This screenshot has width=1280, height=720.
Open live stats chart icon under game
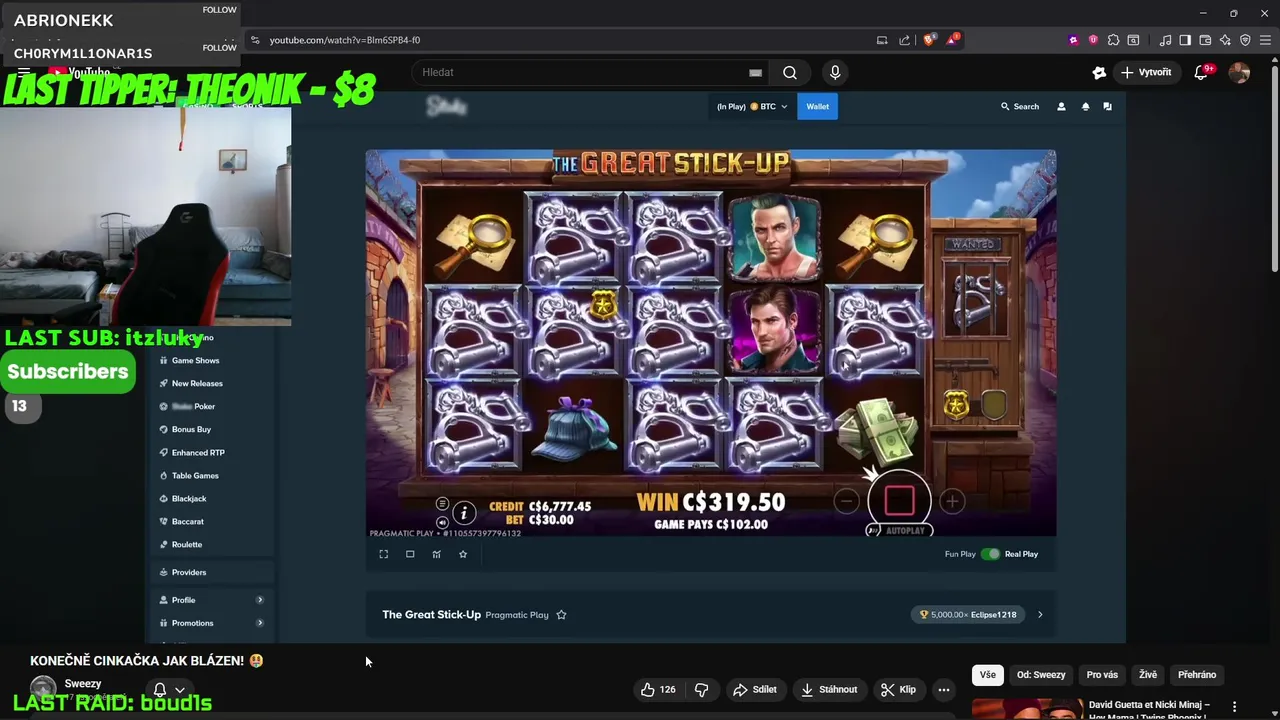[436, 554]
